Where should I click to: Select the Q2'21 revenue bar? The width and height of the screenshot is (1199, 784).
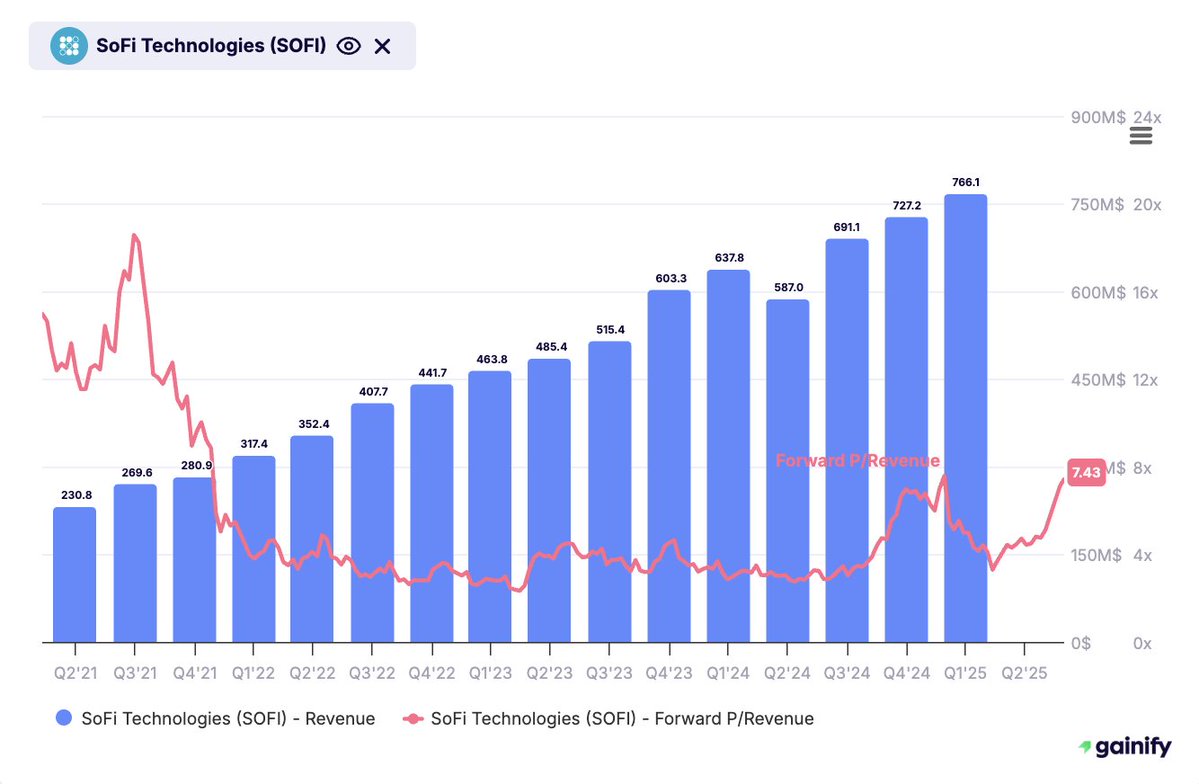[75, 574]
